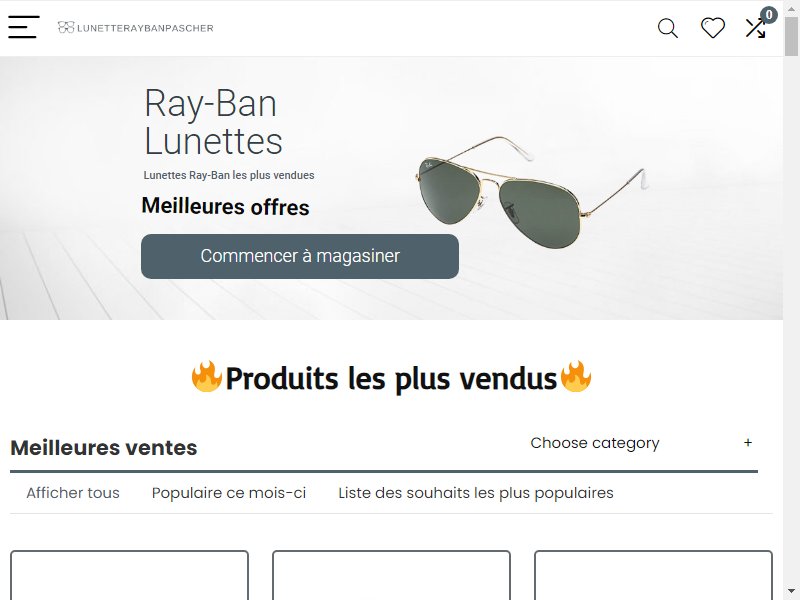Image resolution: width=800 pixels, height=600 pixels.
Task: Open the compare shuffle arrows icon
Action: [755, 29]
